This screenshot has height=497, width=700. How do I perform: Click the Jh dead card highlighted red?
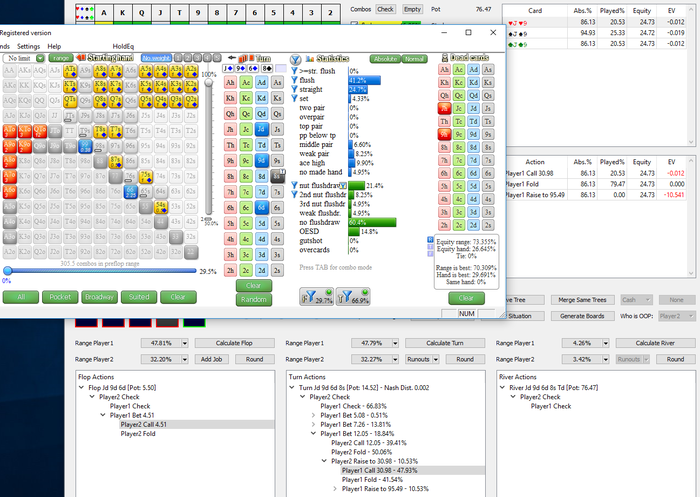444,108
